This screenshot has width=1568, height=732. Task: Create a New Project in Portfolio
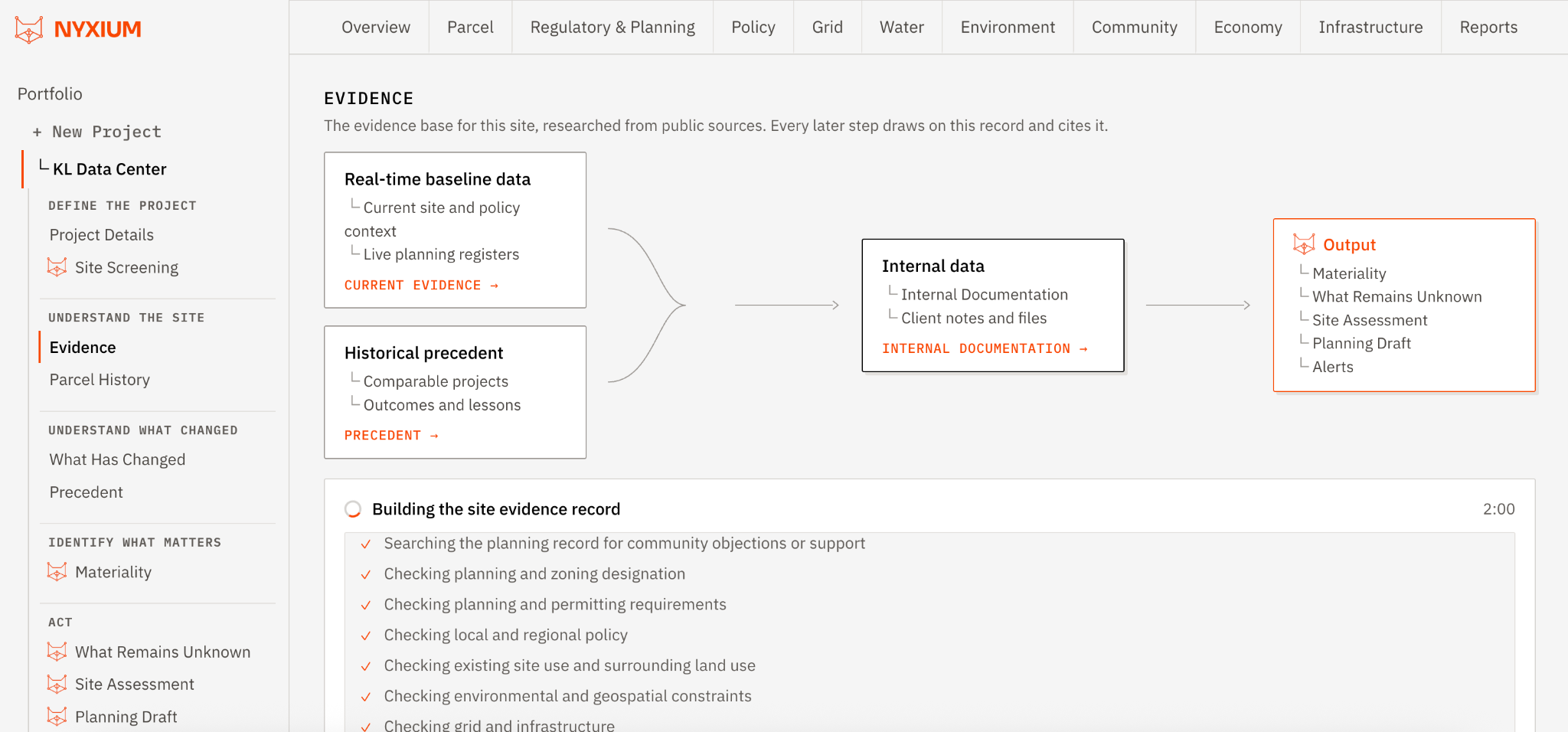[x=97, y=132]
